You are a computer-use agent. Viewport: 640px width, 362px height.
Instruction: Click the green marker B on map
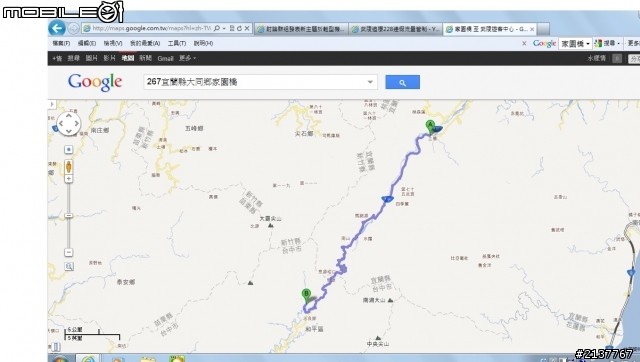306,296
